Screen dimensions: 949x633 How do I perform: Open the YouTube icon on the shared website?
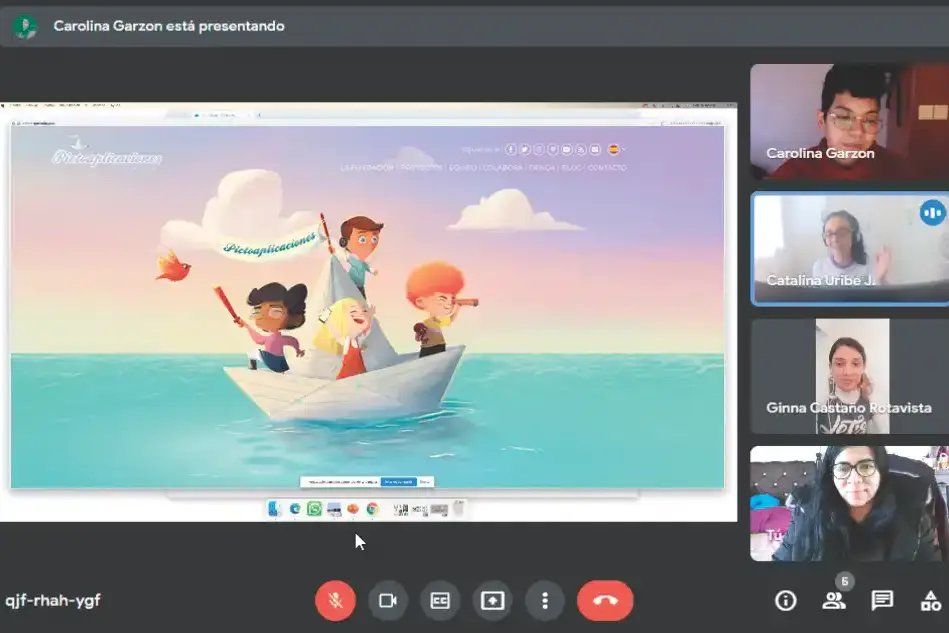tap(567, 149)
